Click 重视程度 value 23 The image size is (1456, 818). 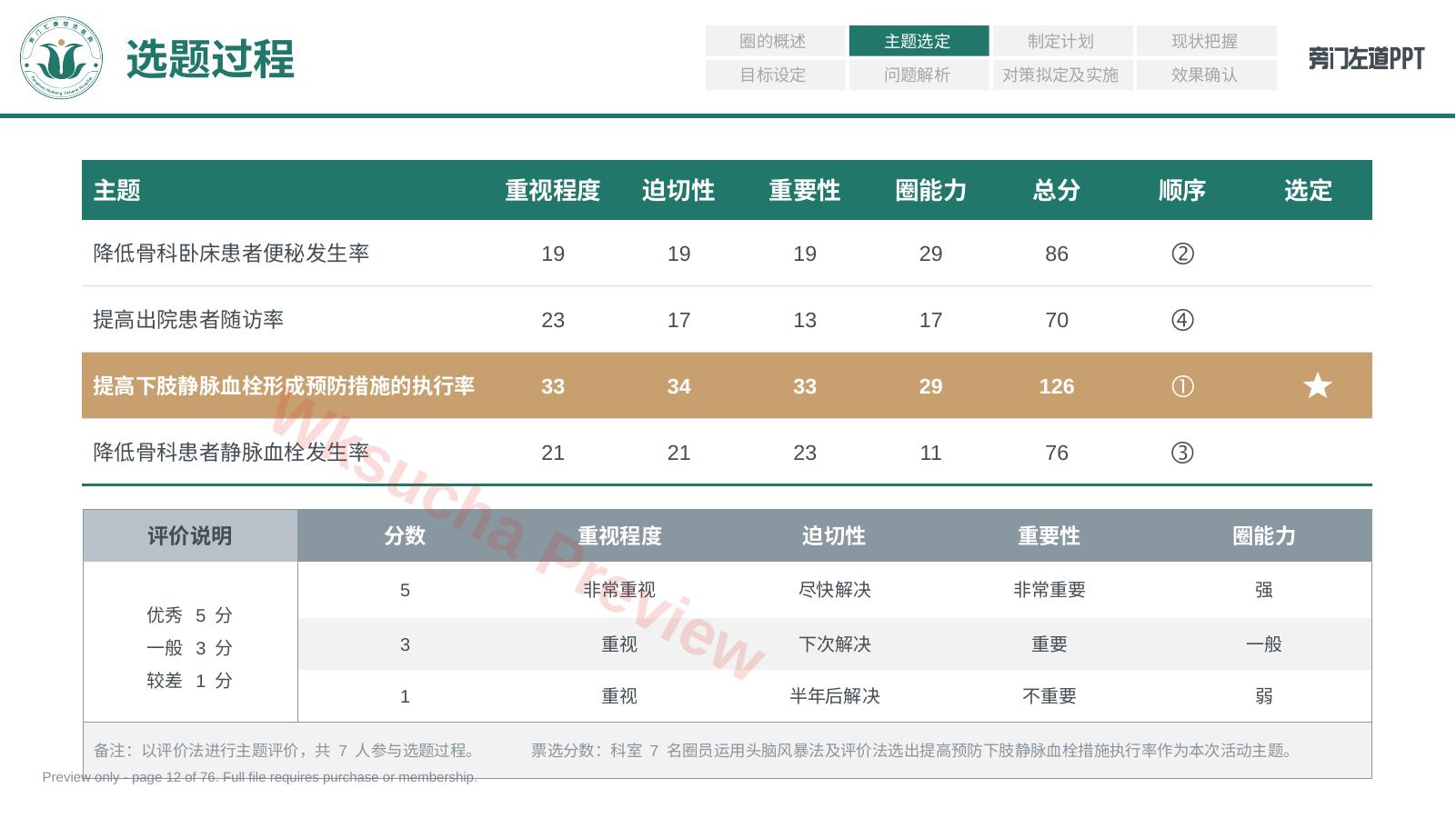(x=553, y=320)
